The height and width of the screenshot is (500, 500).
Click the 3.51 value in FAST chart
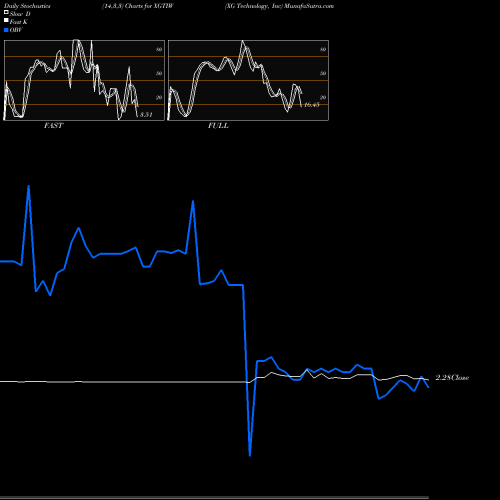click(146, 115)
